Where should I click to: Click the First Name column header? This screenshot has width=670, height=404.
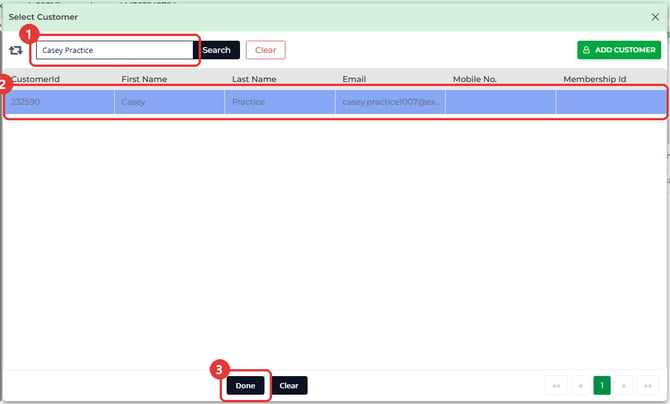144,79
